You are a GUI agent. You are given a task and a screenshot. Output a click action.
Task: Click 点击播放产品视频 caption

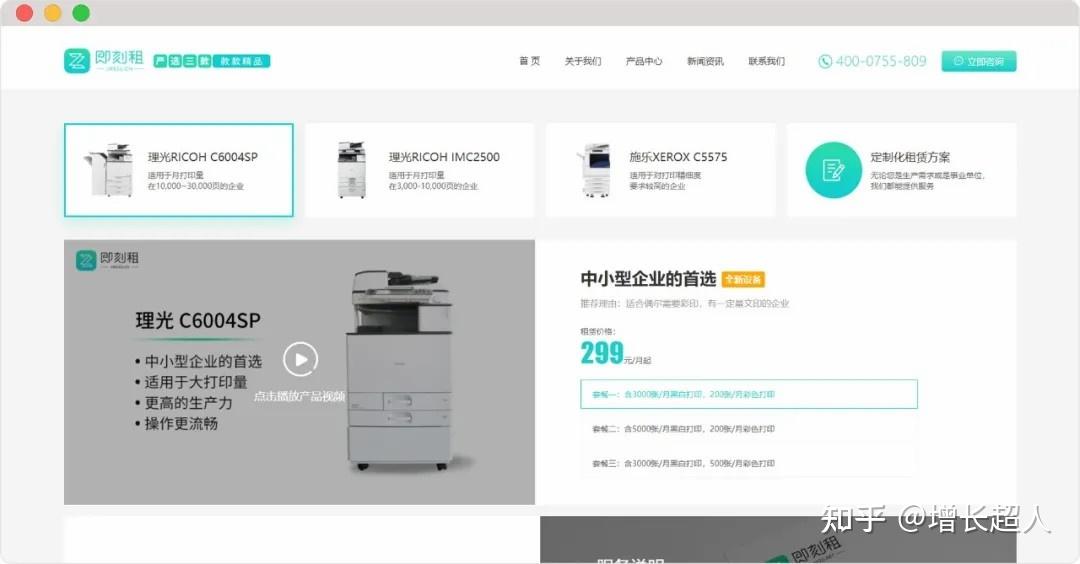pyautogui.click(x=299, y=396)
